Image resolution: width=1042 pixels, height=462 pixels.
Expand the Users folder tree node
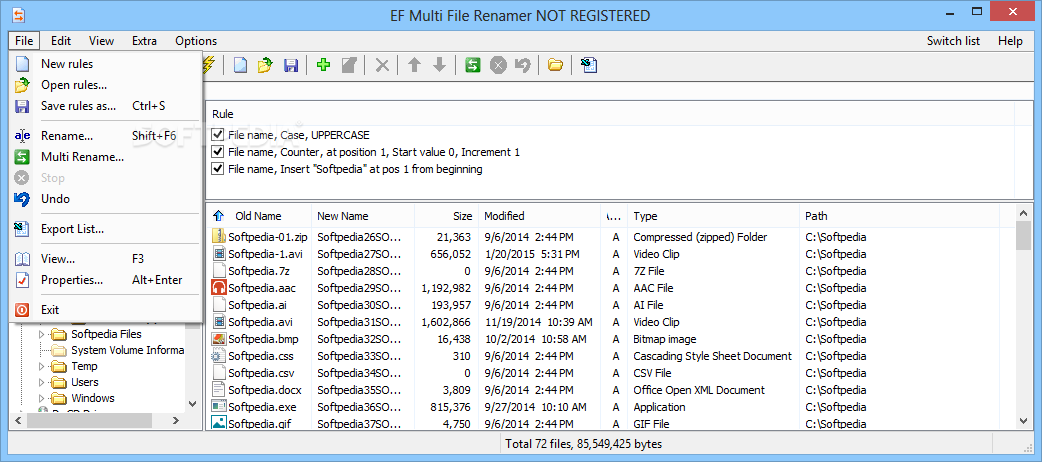point(42,382)
